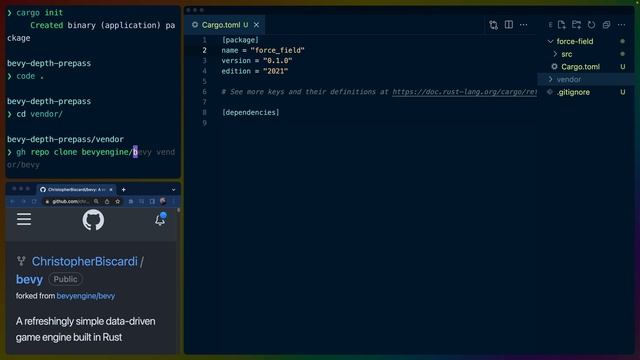Click the 'cargo init' command in terminal
Screen dimensions: 640x360
40,13
